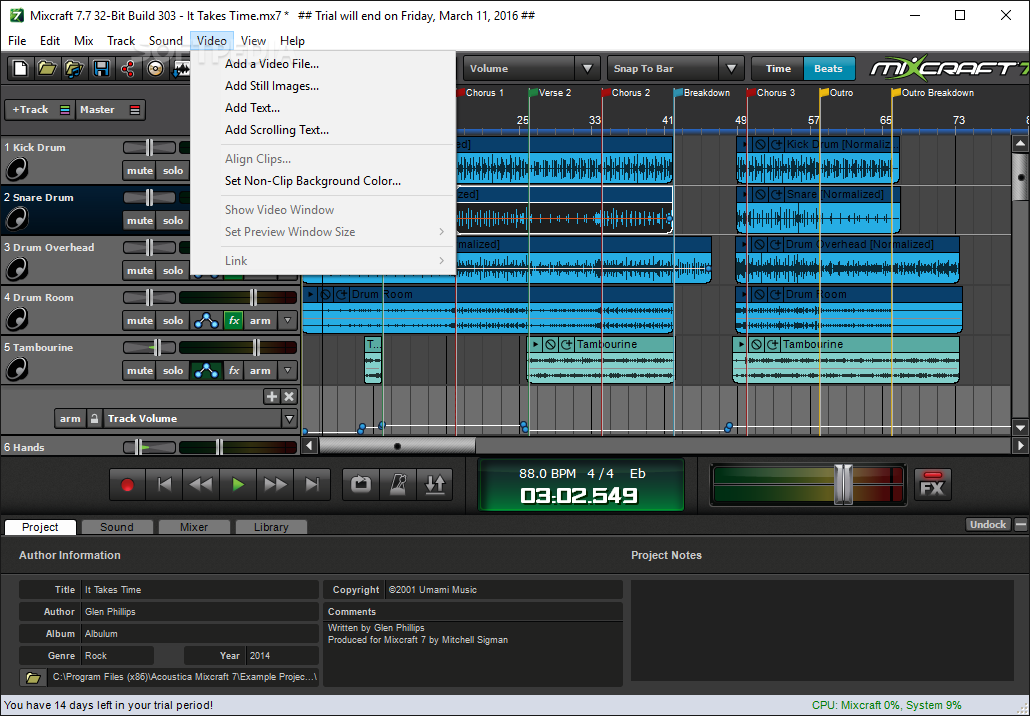Image resolution: width=1030 pixels, height=716 pixels.
Task: Solo the 5 Tambourine track
Action: (x=173, y=370)
